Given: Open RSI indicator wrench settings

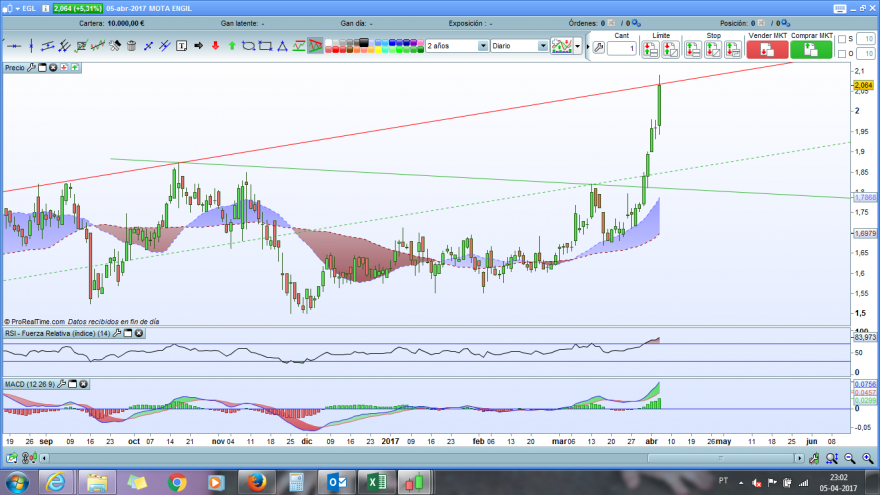Looking at the screenshot, I should [117, 333].
